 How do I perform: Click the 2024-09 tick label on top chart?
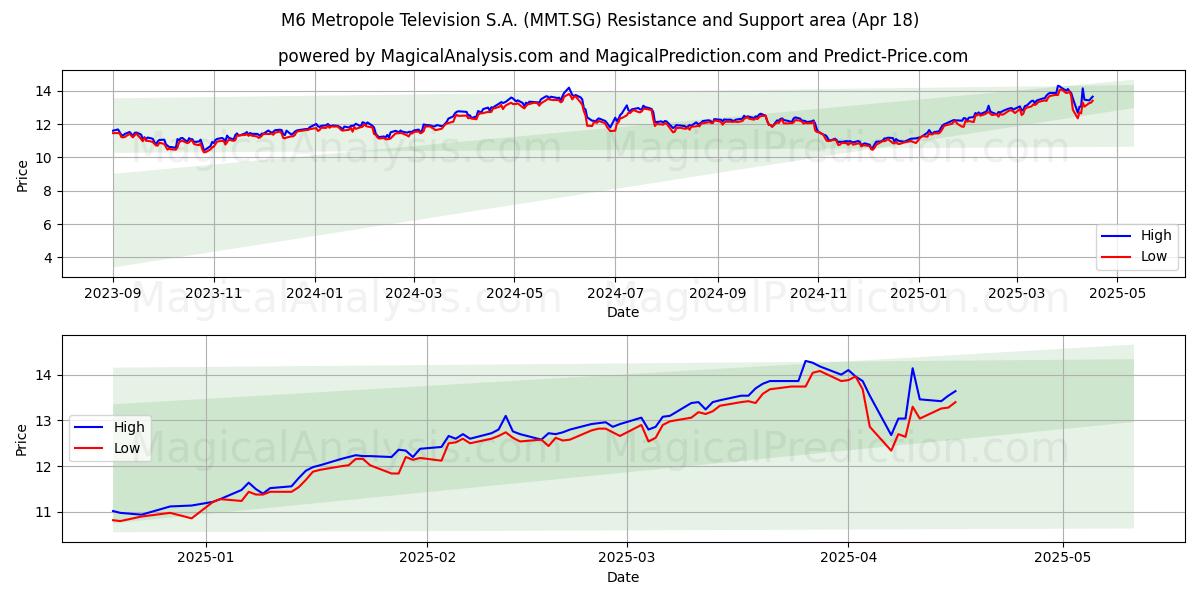click(x=718, y=294)
